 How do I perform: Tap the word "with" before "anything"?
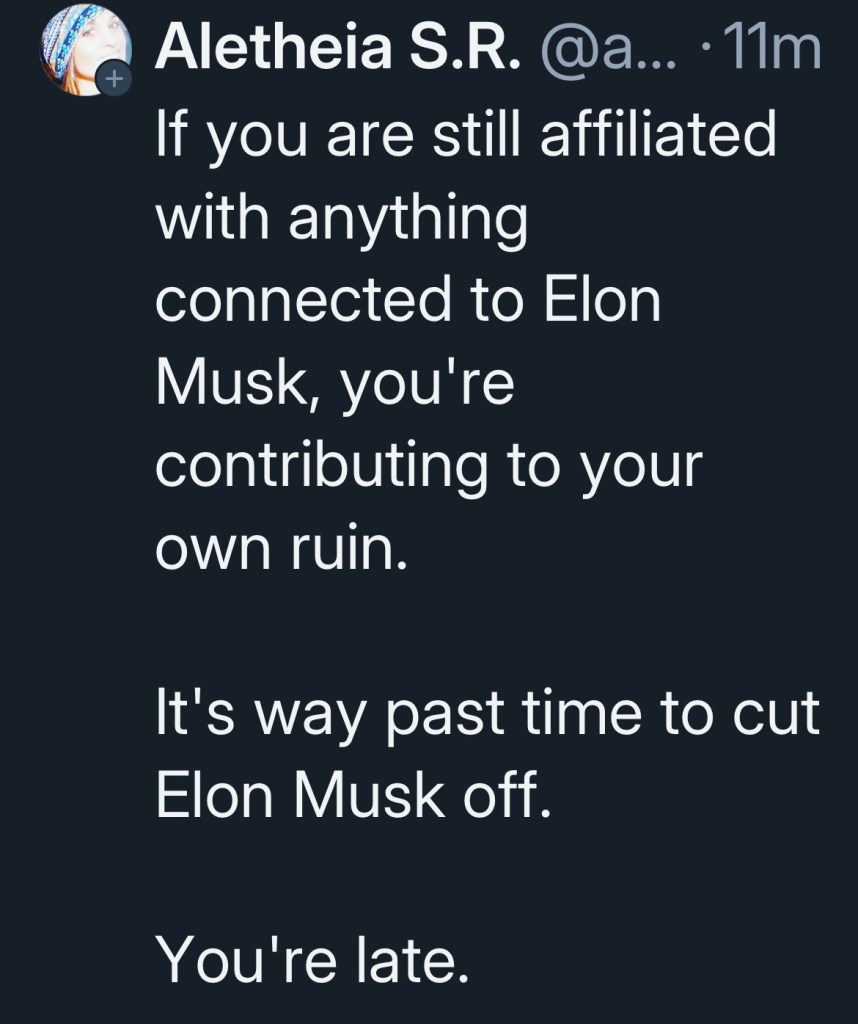pos(213,220)
